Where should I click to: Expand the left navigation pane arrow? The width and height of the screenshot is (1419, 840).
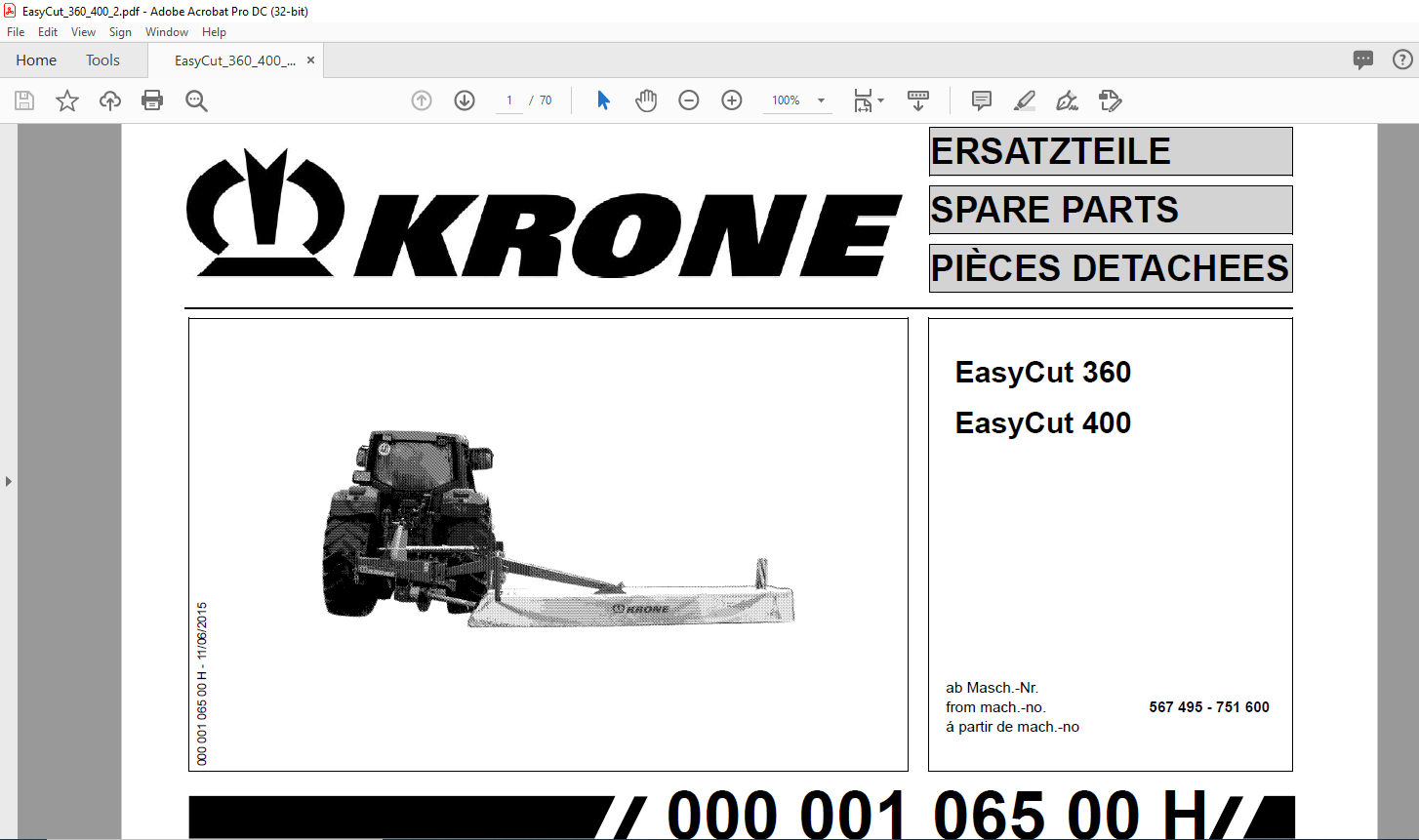point(9,481)
